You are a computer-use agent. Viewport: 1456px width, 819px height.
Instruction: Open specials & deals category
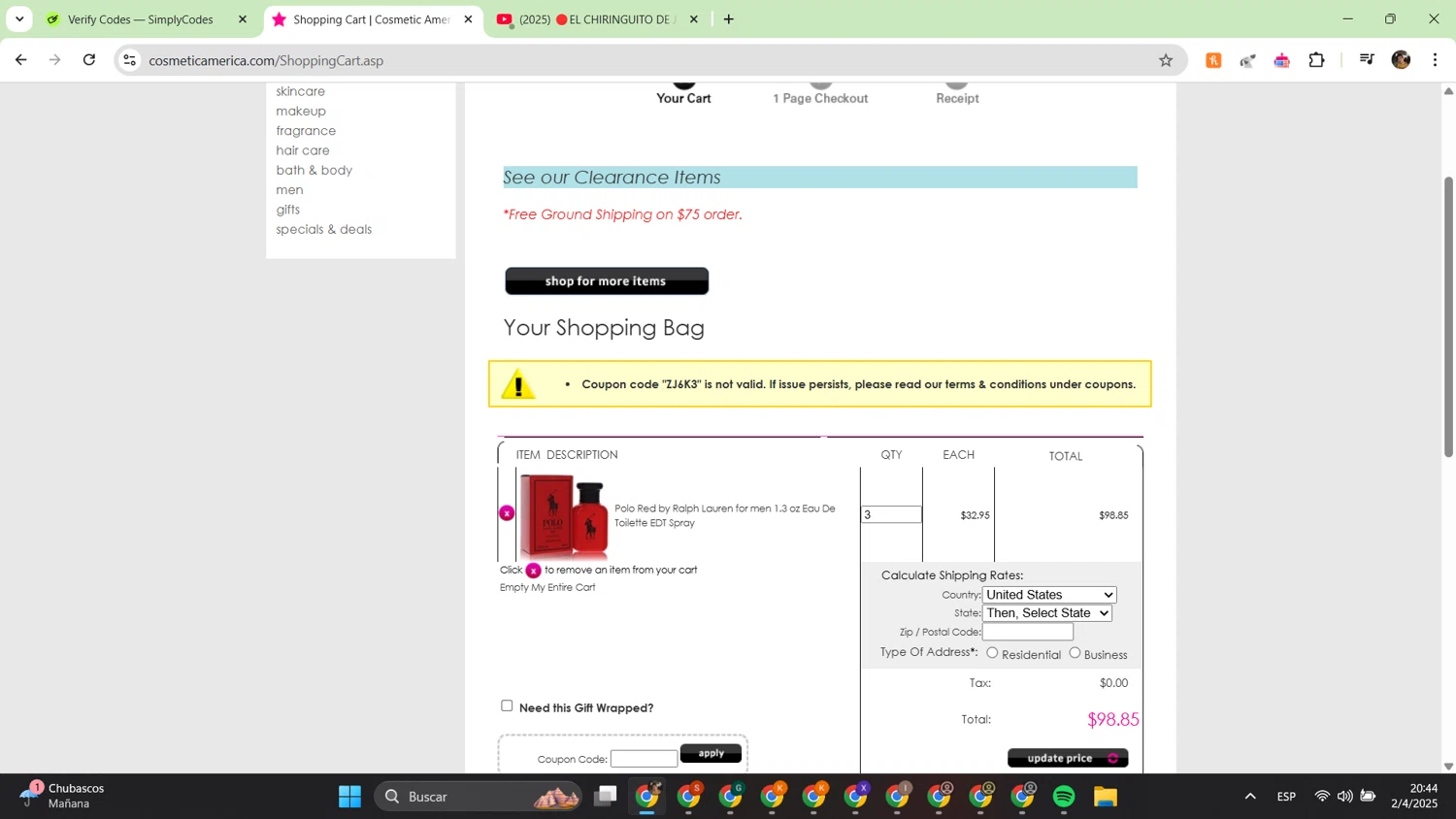click(324, 229)
